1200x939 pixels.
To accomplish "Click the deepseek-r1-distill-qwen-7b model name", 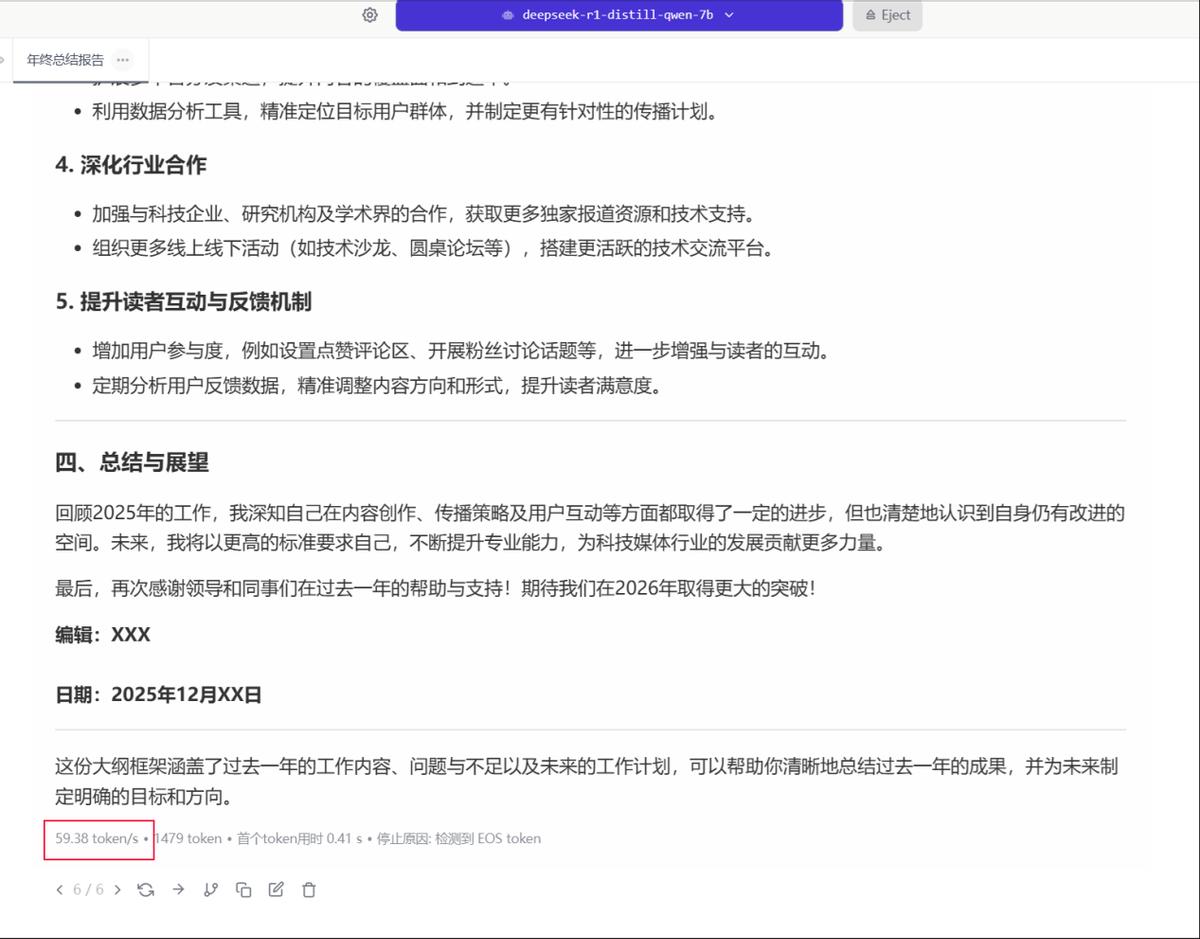I will (620, 15).
